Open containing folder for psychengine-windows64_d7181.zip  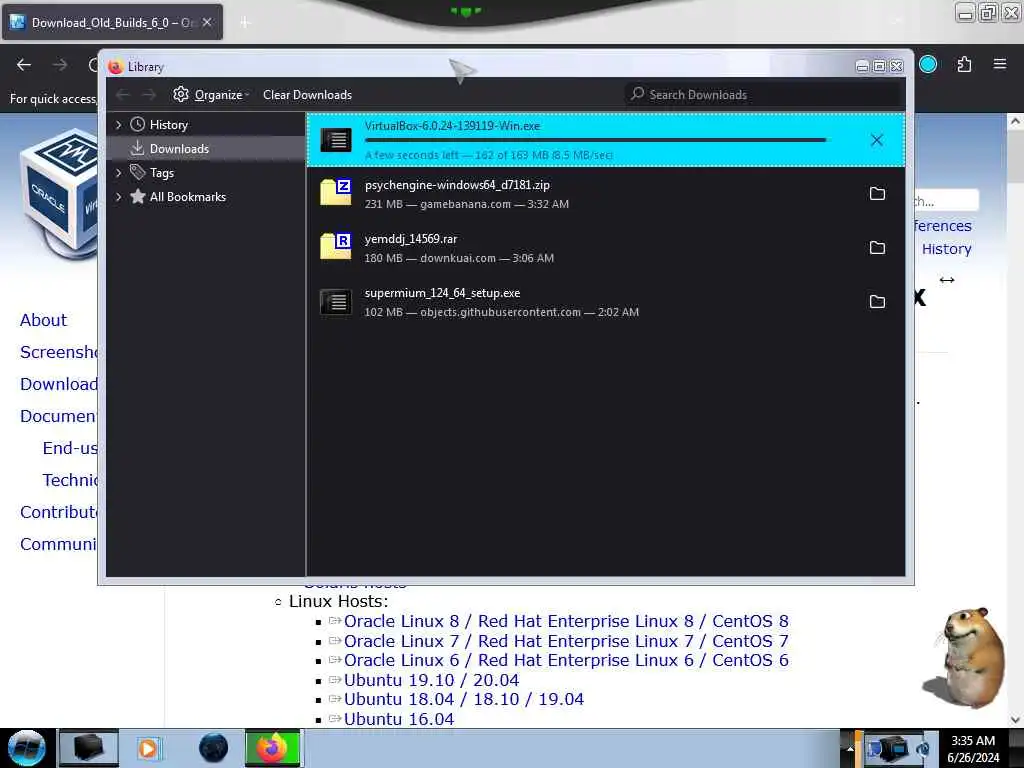point(877,194)
